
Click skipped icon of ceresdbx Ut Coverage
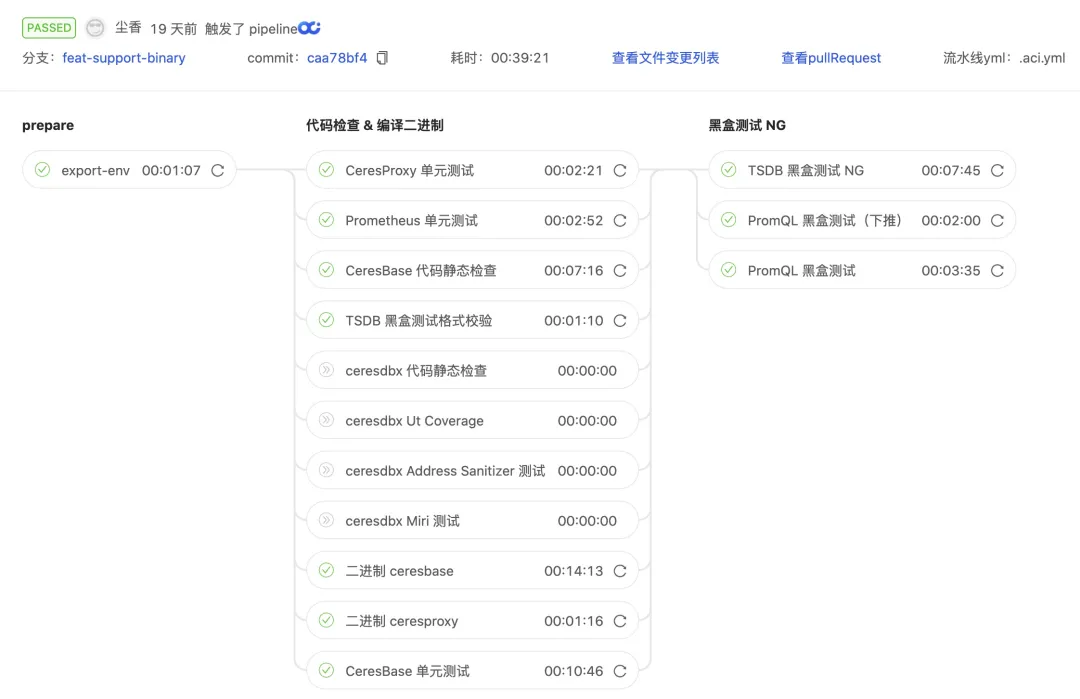click(326, 420)
